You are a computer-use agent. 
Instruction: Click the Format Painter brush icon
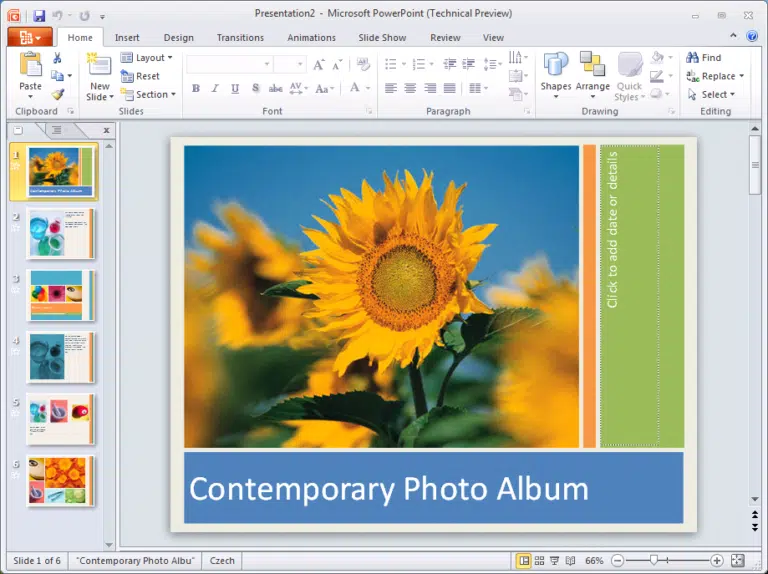(58, 94)
